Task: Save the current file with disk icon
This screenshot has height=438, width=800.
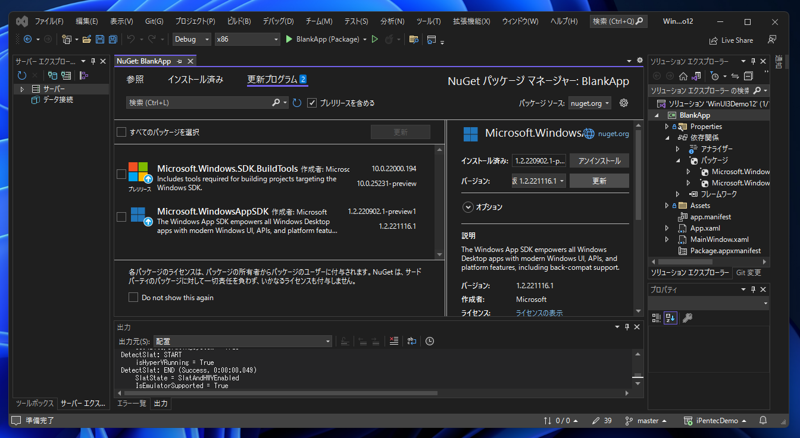Action: 100,39
